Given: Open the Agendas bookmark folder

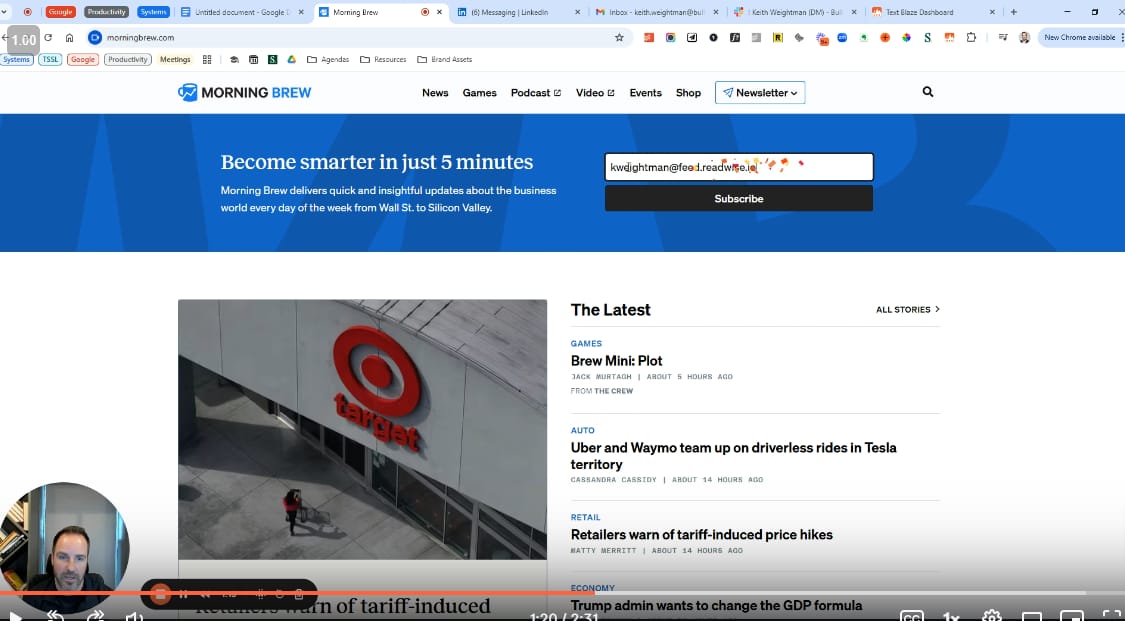Looking at the screenshot, I should [x=328, y=60].
